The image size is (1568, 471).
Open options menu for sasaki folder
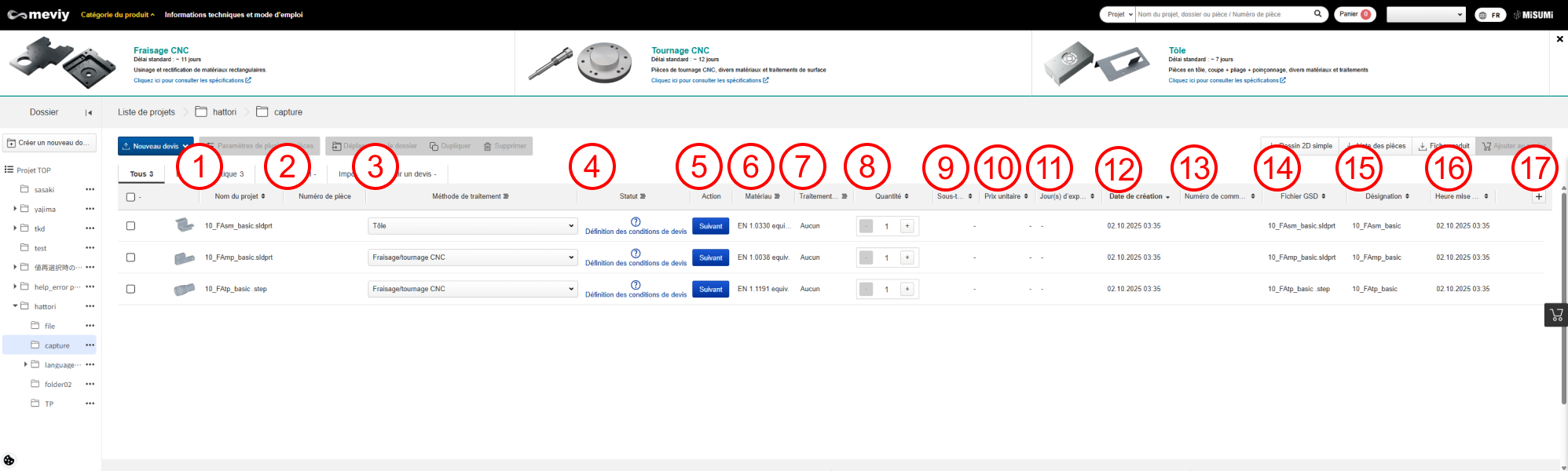(x=90, y=189)
